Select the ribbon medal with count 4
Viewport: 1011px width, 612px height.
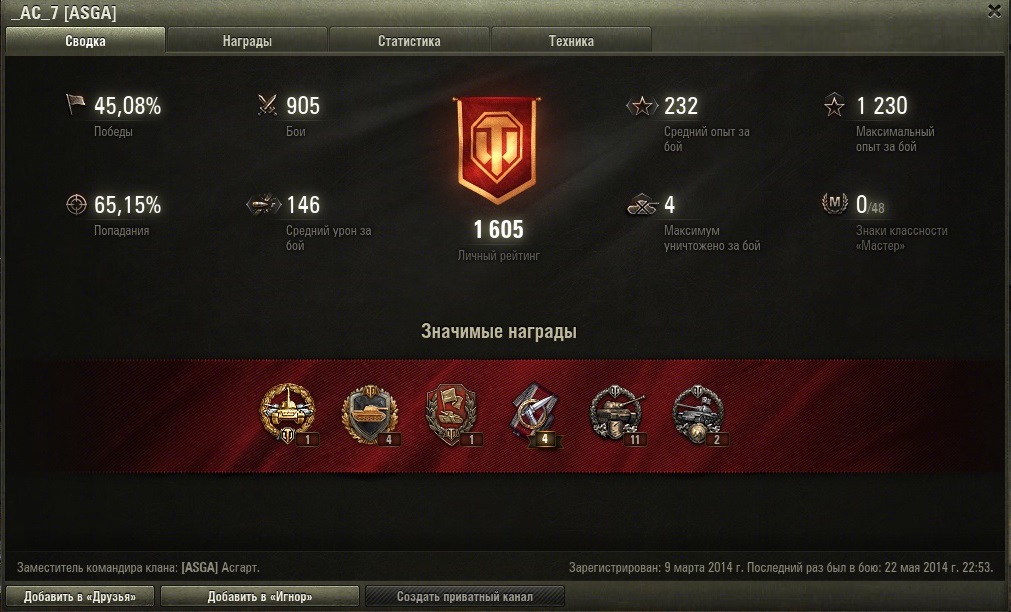[x=535, y=415]
